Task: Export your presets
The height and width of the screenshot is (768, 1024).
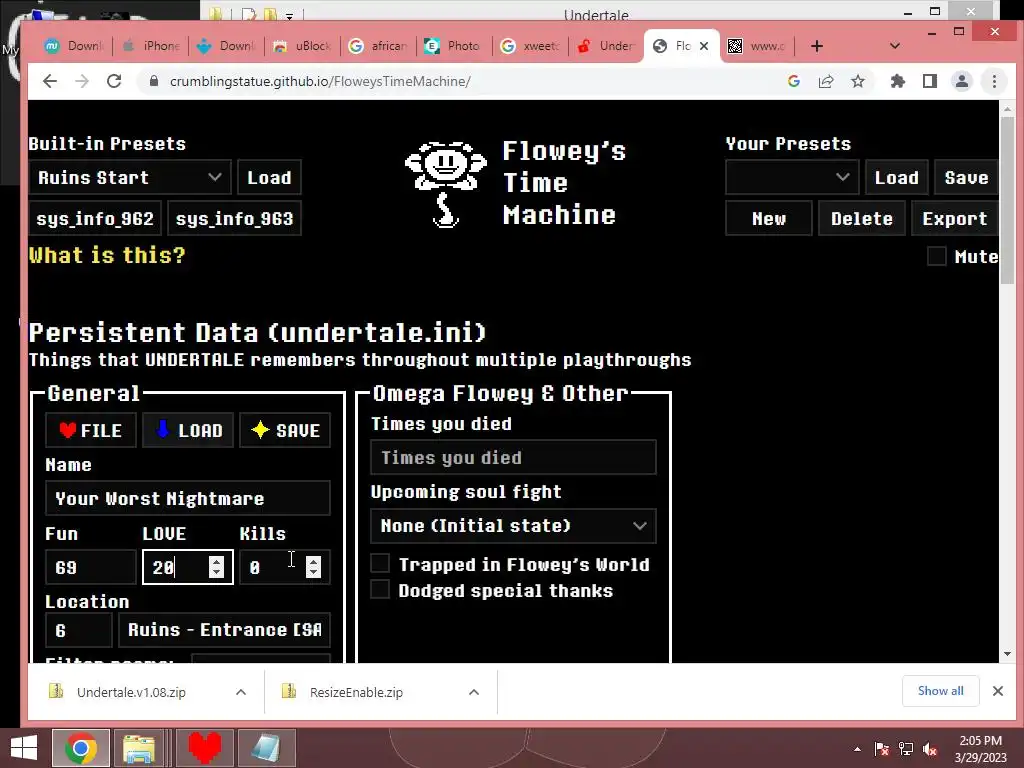Action: pyautogui.click(x=954, y=218)
